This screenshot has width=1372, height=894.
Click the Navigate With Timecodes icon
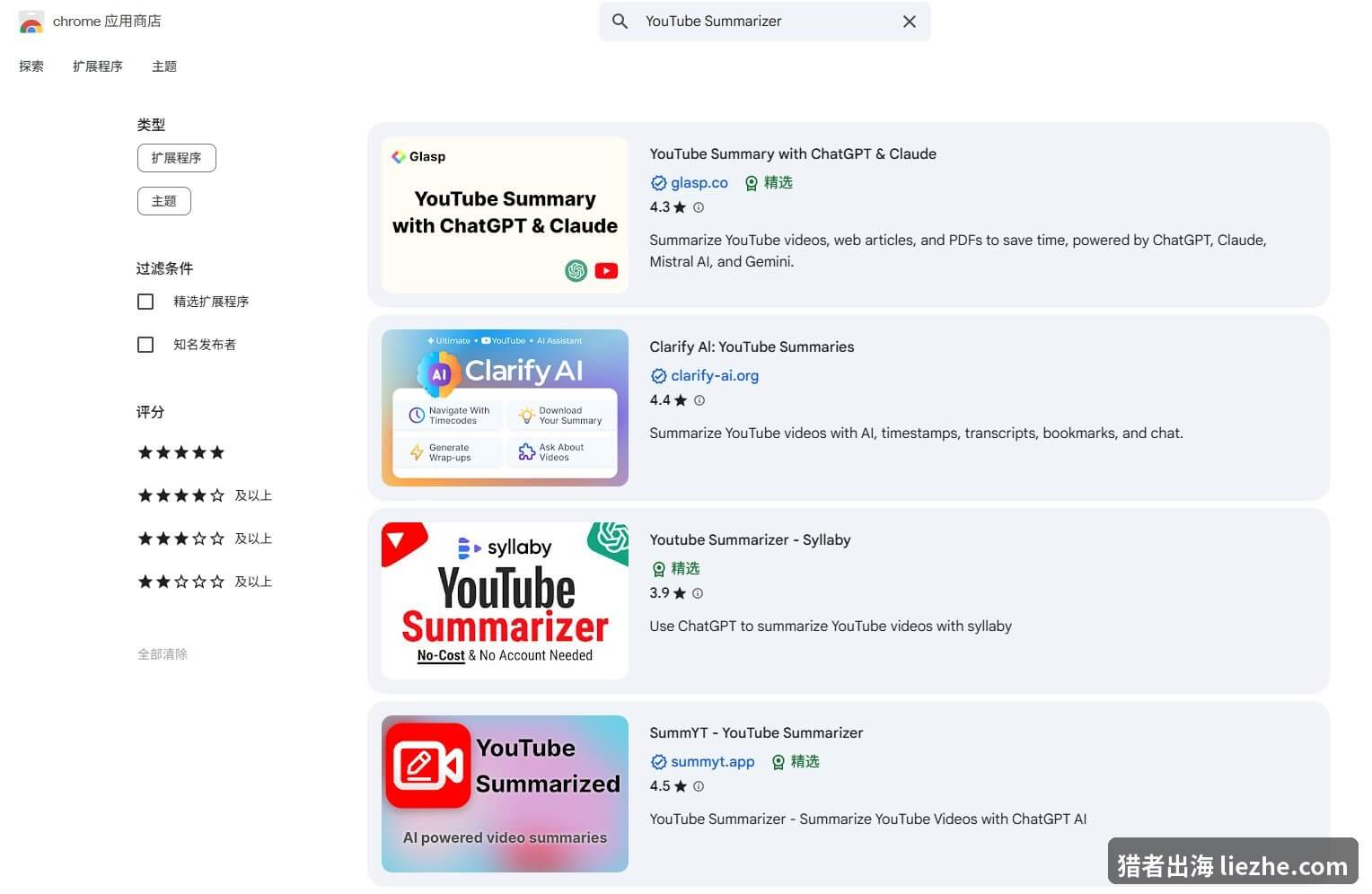417,416
